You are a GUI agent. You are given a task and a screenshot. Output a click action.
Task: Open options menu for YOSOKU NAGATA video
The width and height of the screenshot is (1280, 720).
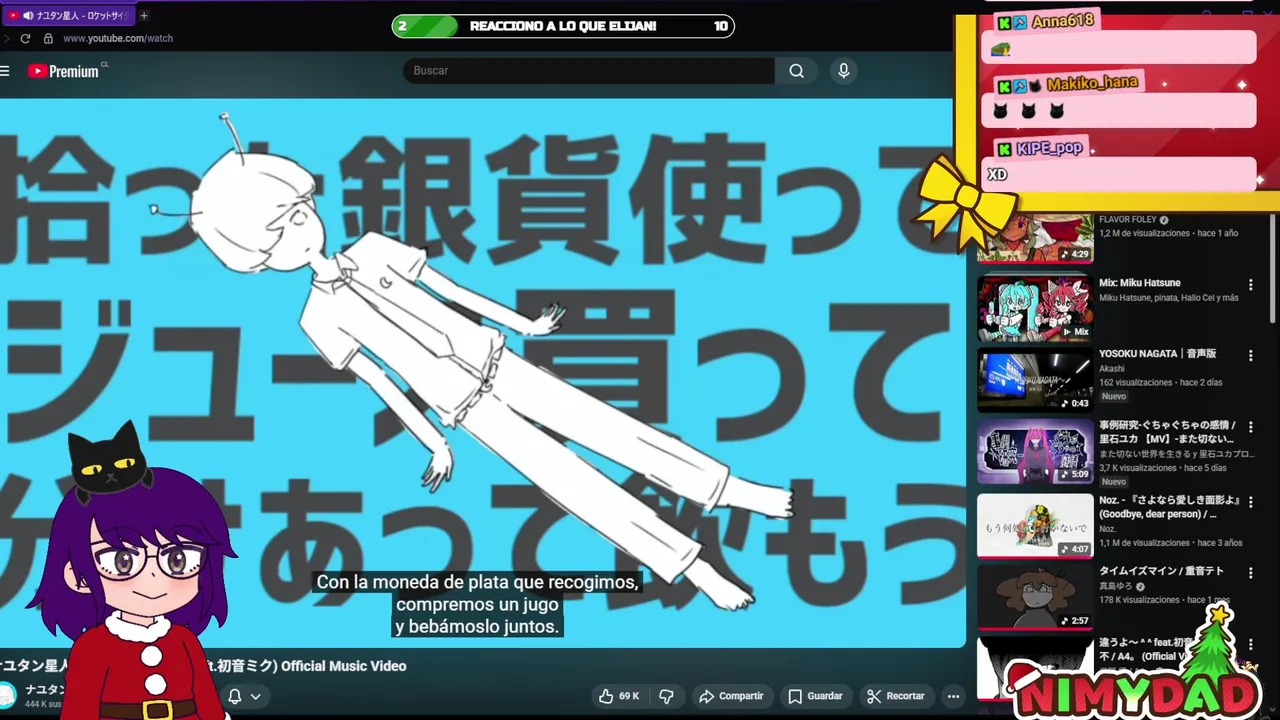[x=1250, y=355]
